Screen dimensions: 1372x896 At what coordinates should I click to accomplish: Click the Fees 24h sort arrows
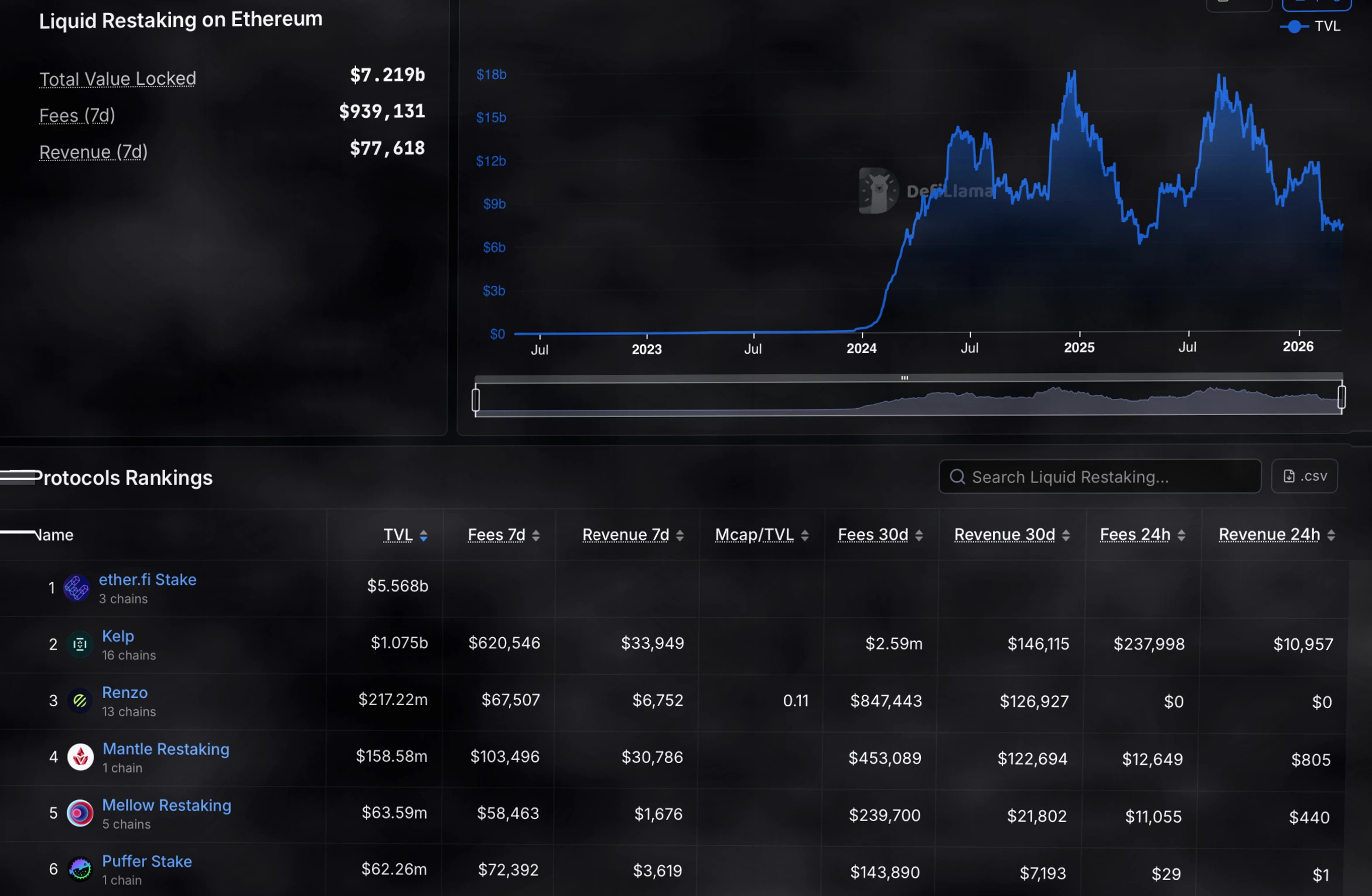pos(1182,535)
